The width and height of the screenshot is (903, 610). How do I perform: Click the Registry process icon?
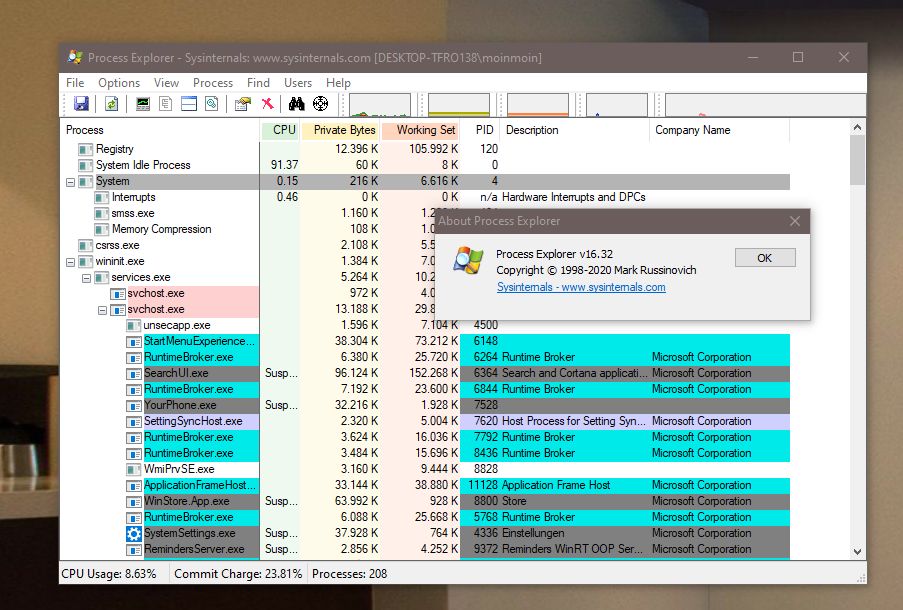(85, 149)
